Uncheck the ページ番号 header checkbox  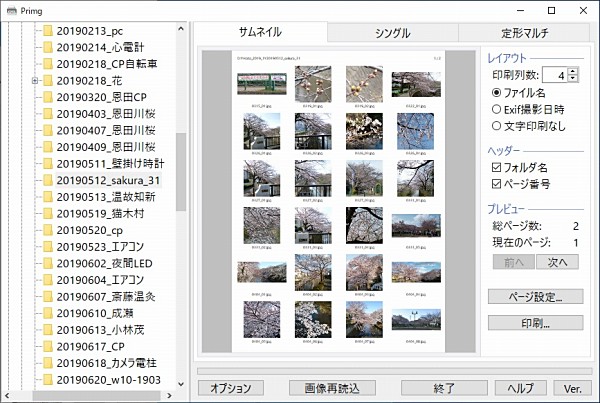pyautogui.click(x=496, y=184)
